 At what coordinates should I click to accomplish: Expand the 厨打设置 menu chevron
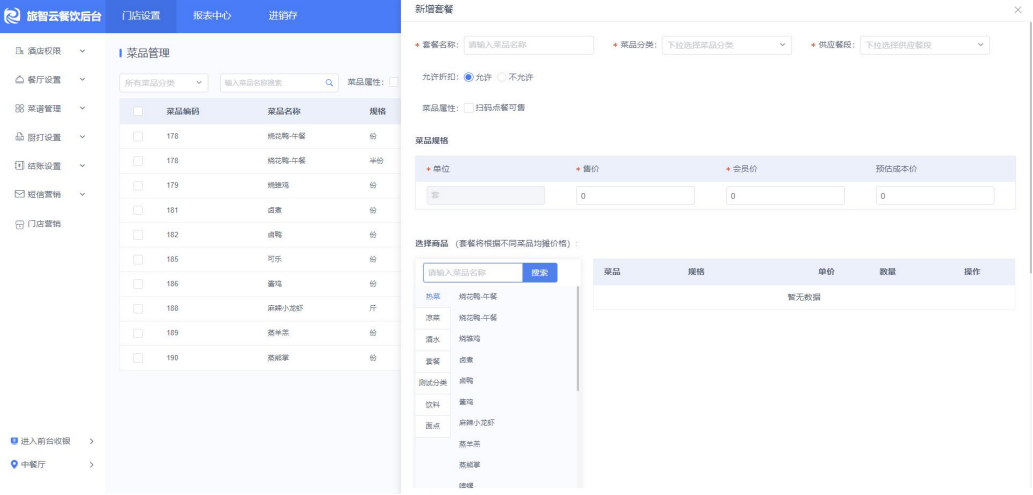click(82, 137)
